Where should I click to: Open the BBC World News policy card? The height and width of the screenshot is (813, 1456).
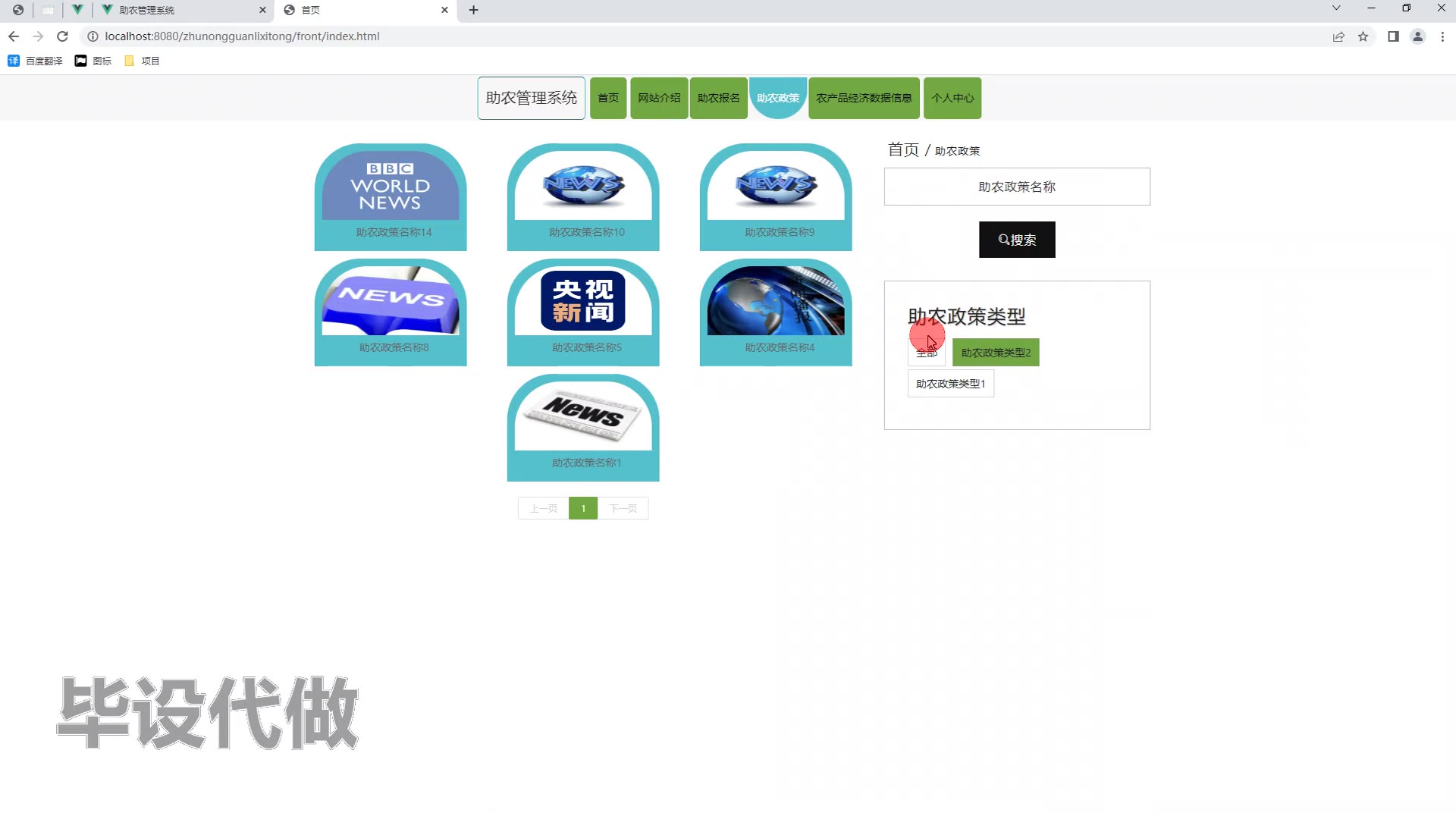pyautogui.click(x=391, y=186)
